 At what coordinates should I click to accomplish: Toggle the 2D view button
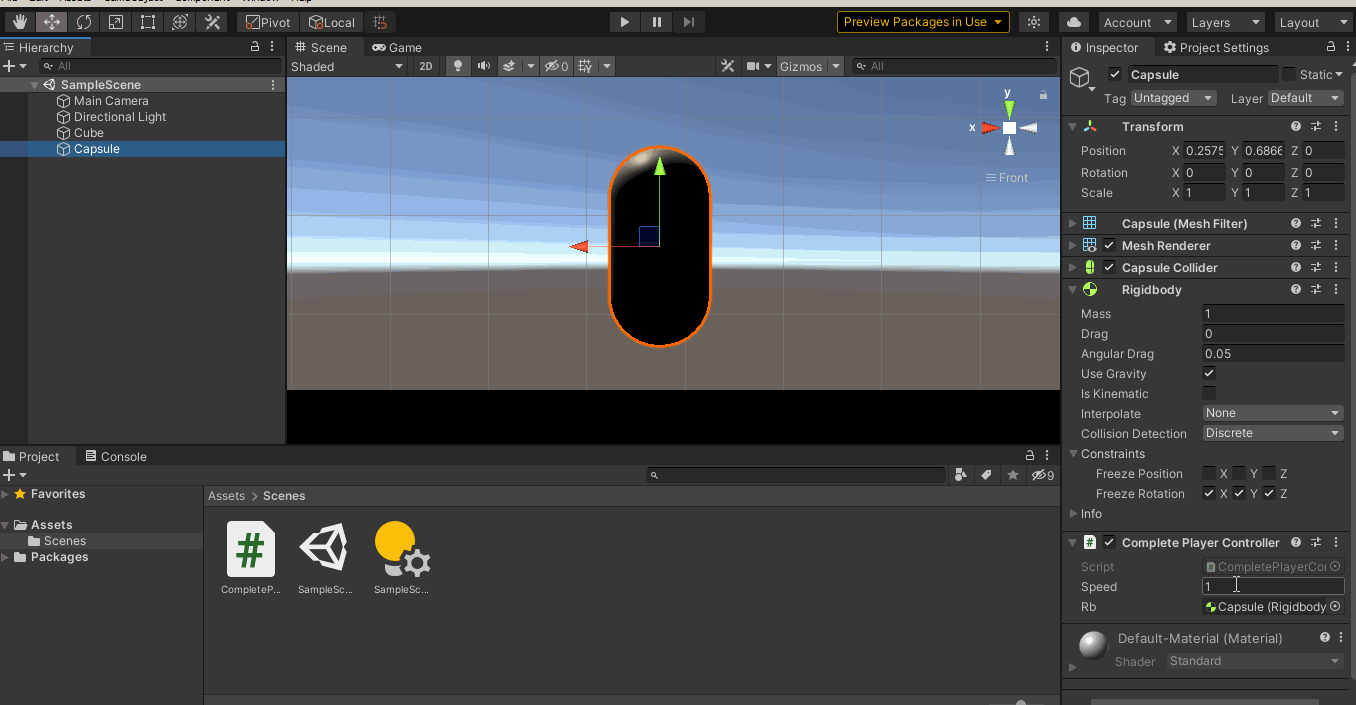coord(426,66)
